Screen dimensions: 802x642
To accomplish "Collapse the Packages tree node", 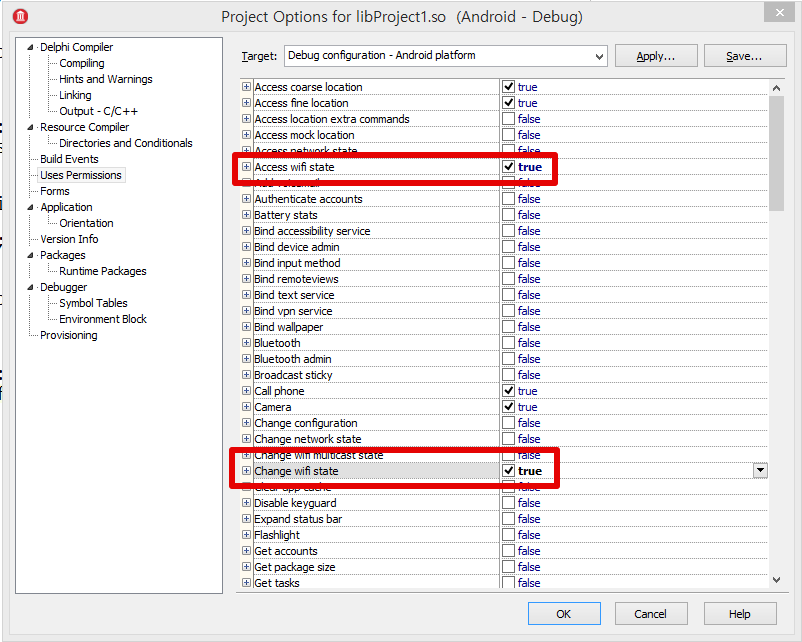I will 30,255.
